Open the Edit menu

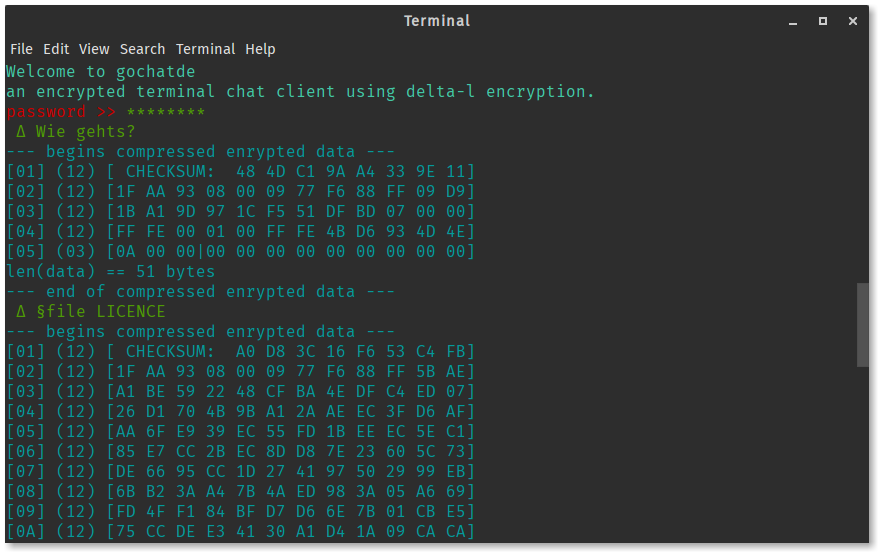click(x=56, y=49)
